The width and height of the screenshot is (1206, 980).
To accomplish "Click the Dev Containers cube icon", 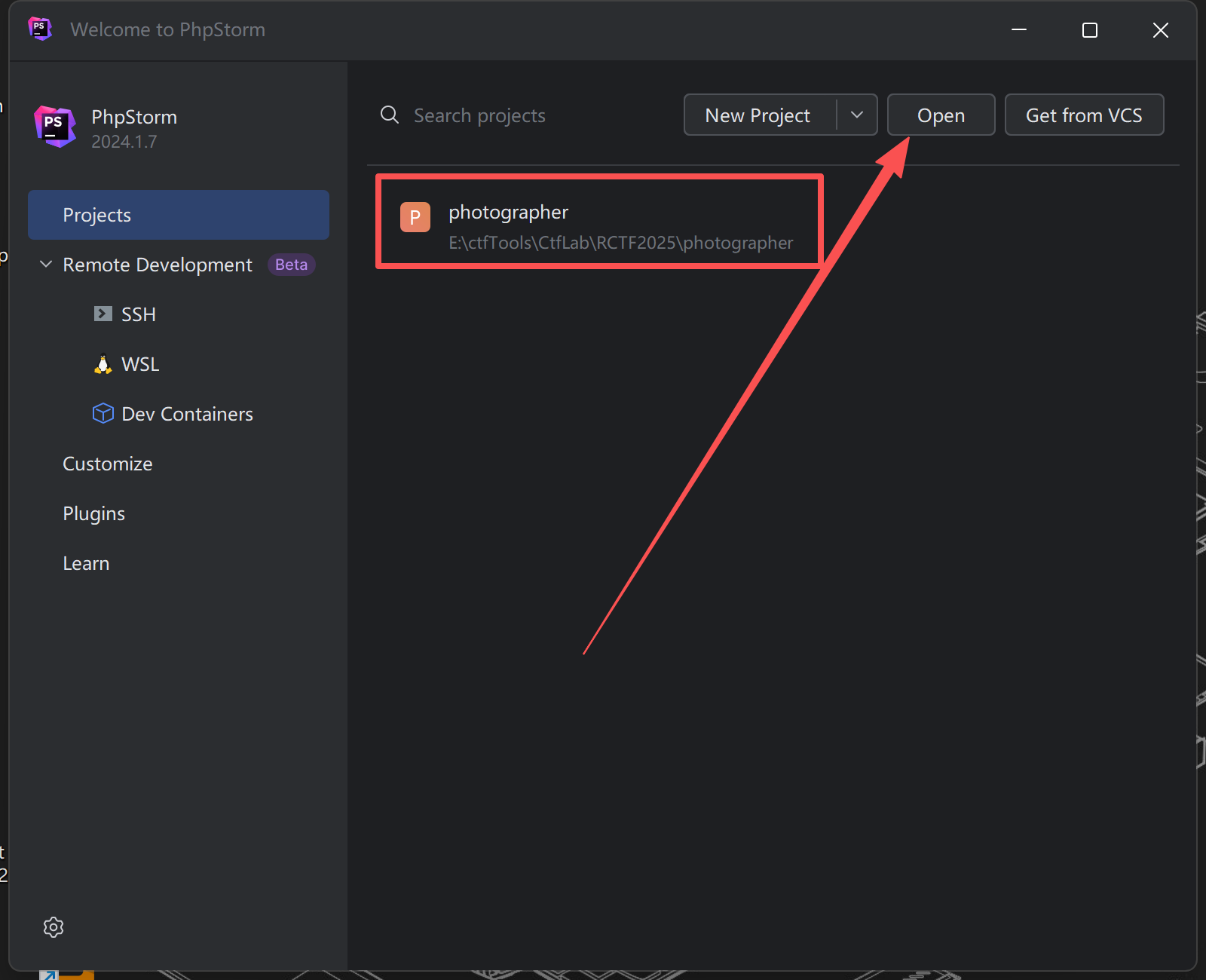I will coord(103,414).
